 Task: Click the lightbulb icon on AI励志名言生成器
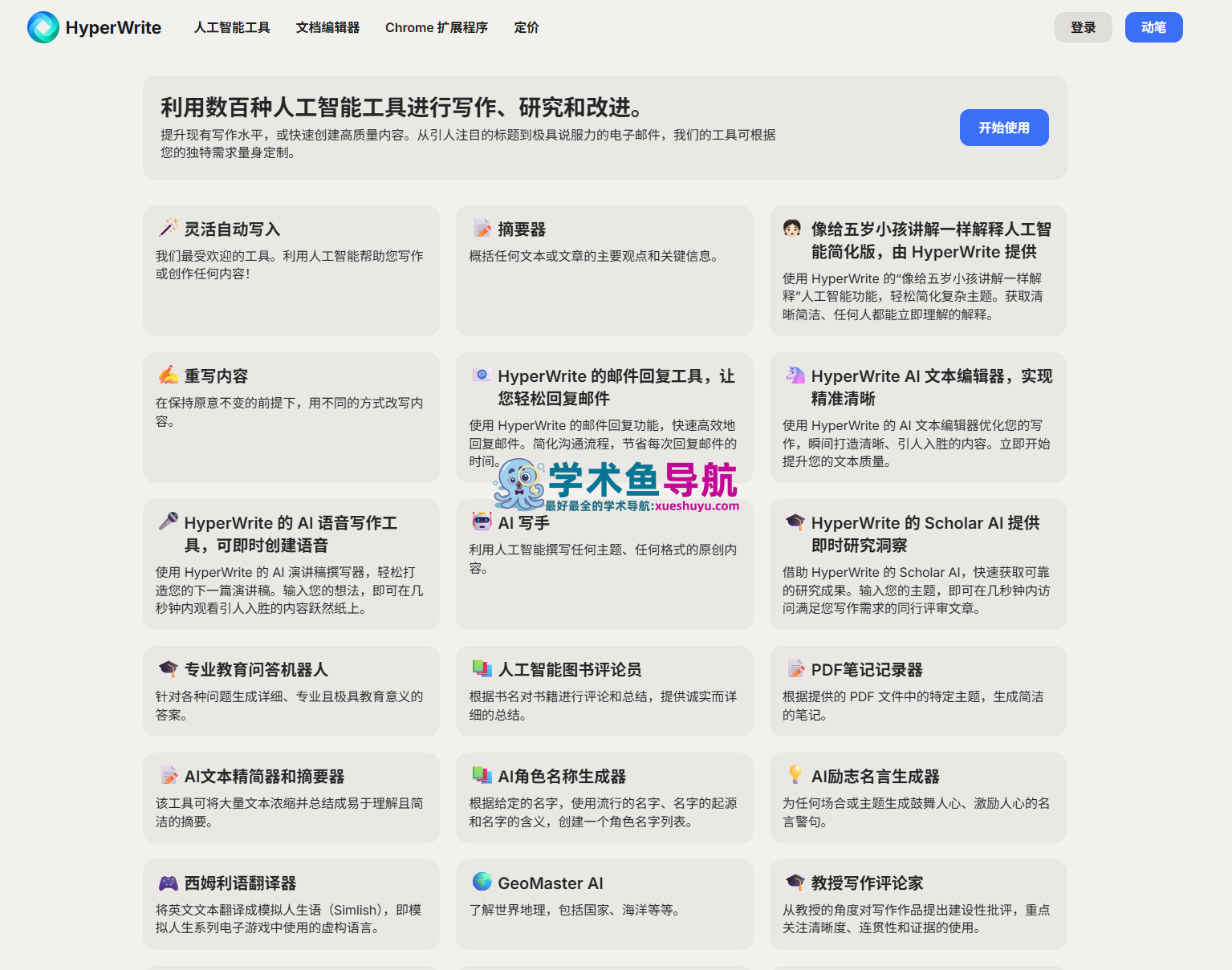(x=795, y=774)
